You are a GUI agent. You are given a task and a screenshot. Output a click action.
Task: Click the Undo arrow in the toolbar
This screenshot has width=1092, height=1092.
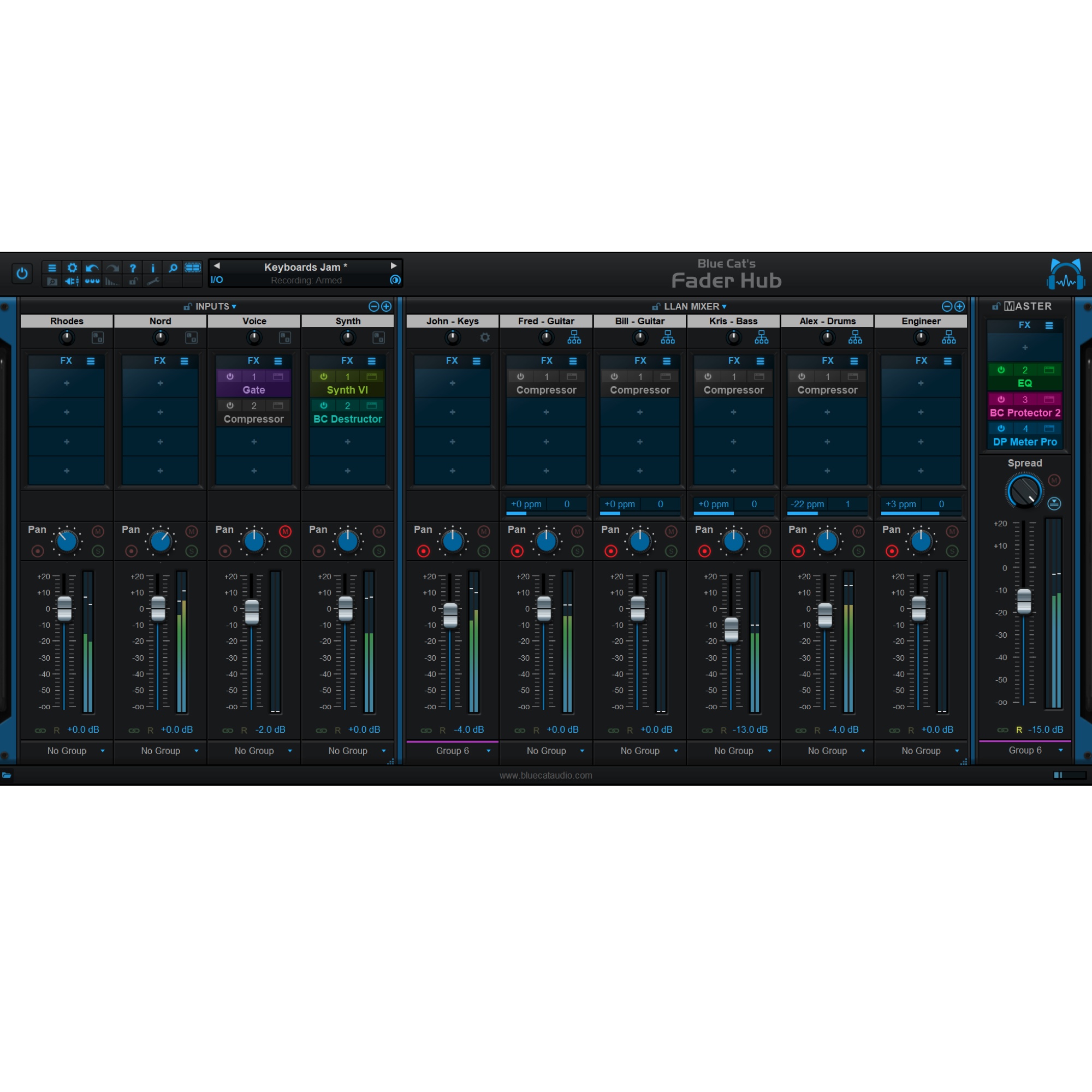(x=92, y=268)
